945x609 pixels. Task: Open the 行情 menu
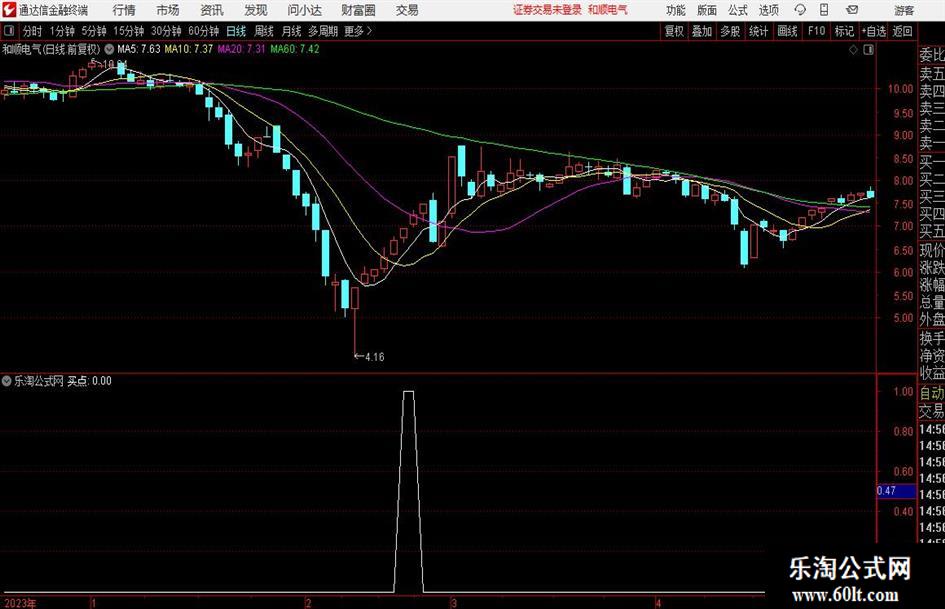click(124, 10)
